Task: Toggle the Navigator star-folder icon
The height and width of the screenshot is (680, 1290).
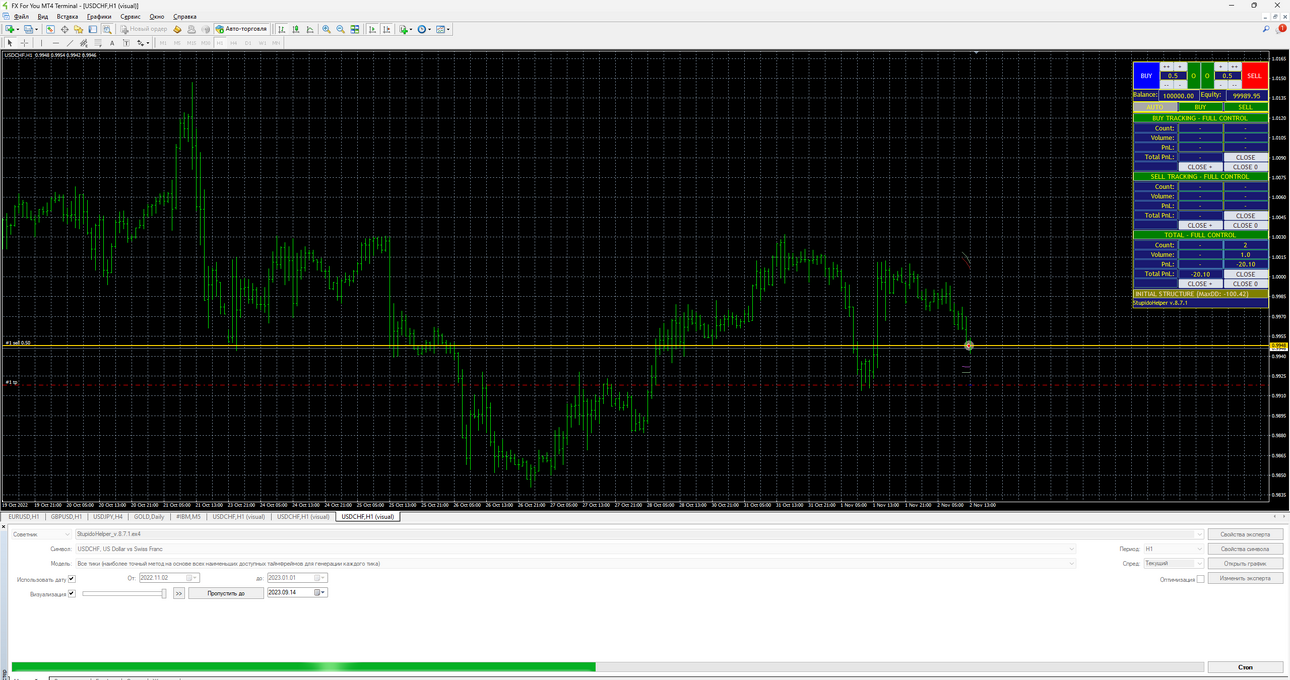Action: coord(79,29)
